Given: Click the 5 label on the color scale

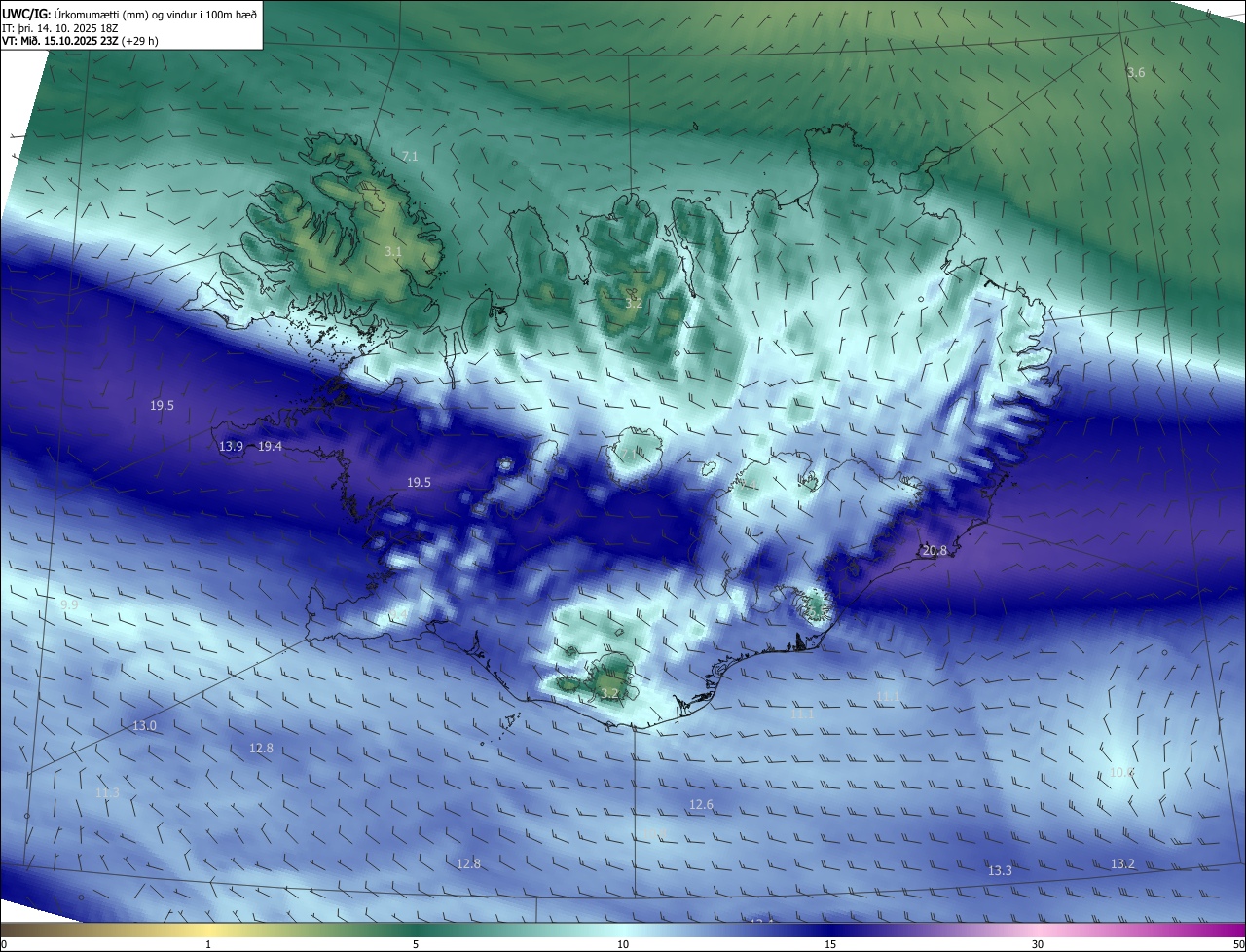Looking at the screenshot, I should pyautogui.click(x=416, y=944).
